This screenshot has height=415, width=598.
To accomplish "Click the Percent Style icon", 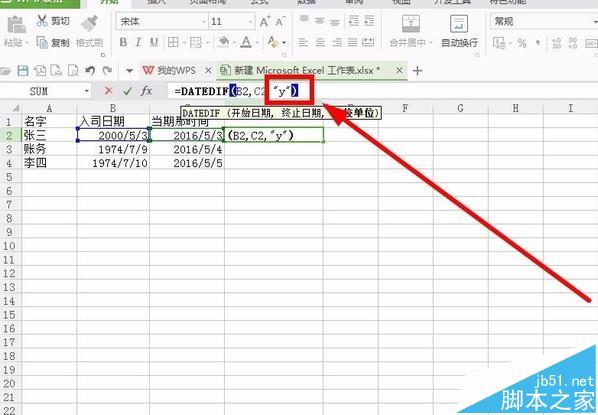I will pos(522,43).
